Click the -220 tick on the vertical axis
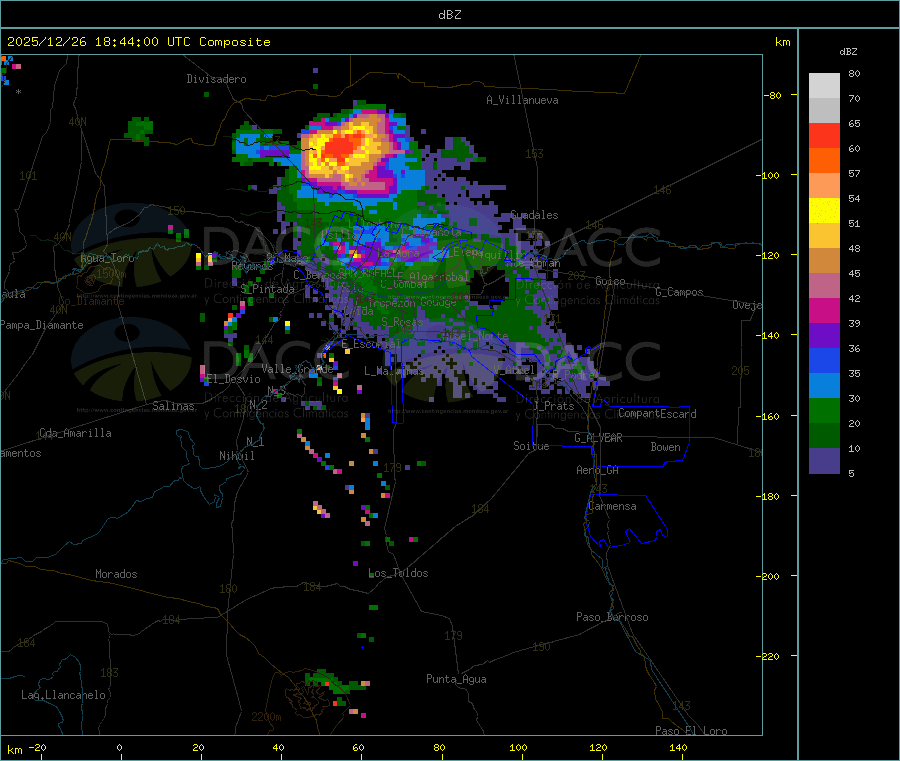Screen dimensions: 900x761 tap(770, 657)
